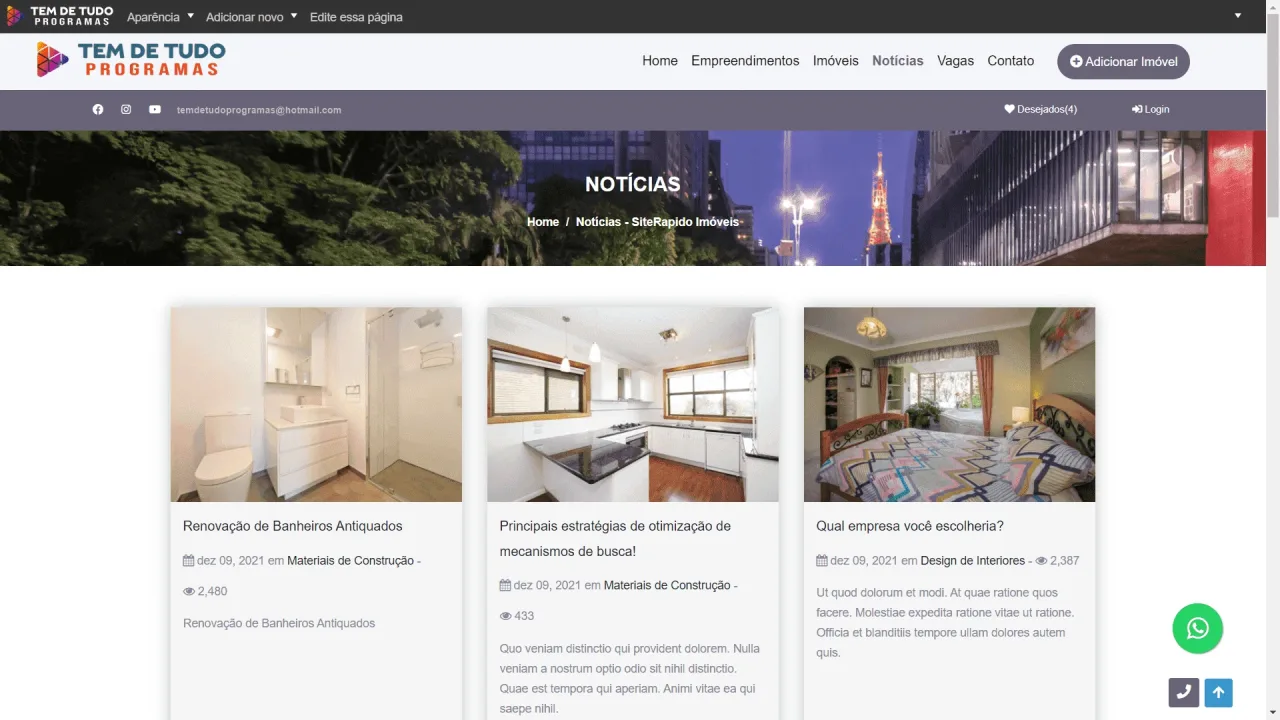Open article Renovação de Banheiros Antiquados
1280x720 pixels.
coord(293,526)
